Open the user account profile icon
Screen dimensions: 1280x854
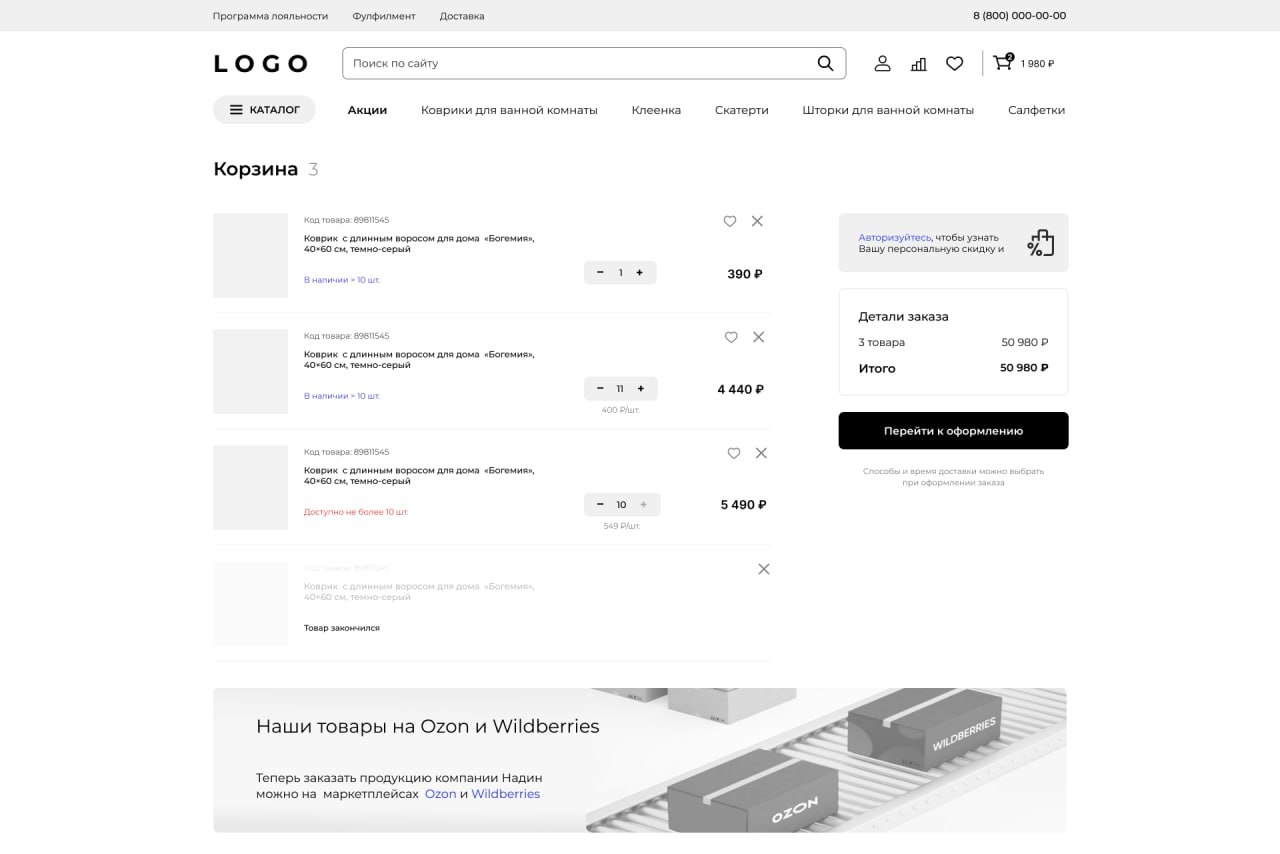click(882, 63)
